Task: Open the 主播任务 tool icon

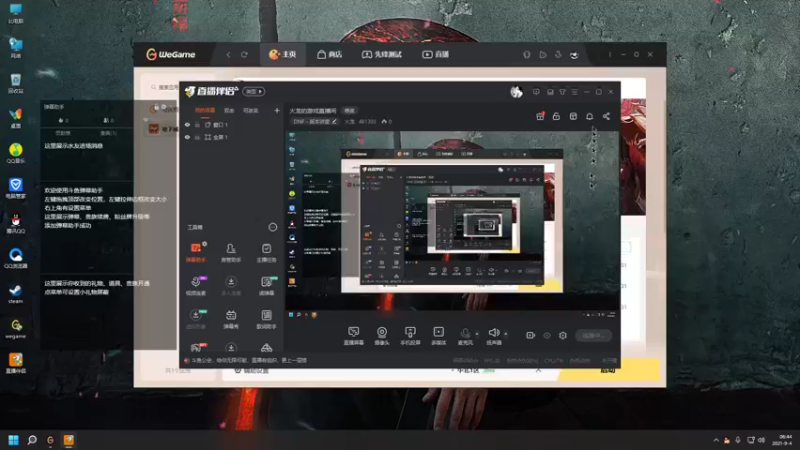Action: pos(266,253)
